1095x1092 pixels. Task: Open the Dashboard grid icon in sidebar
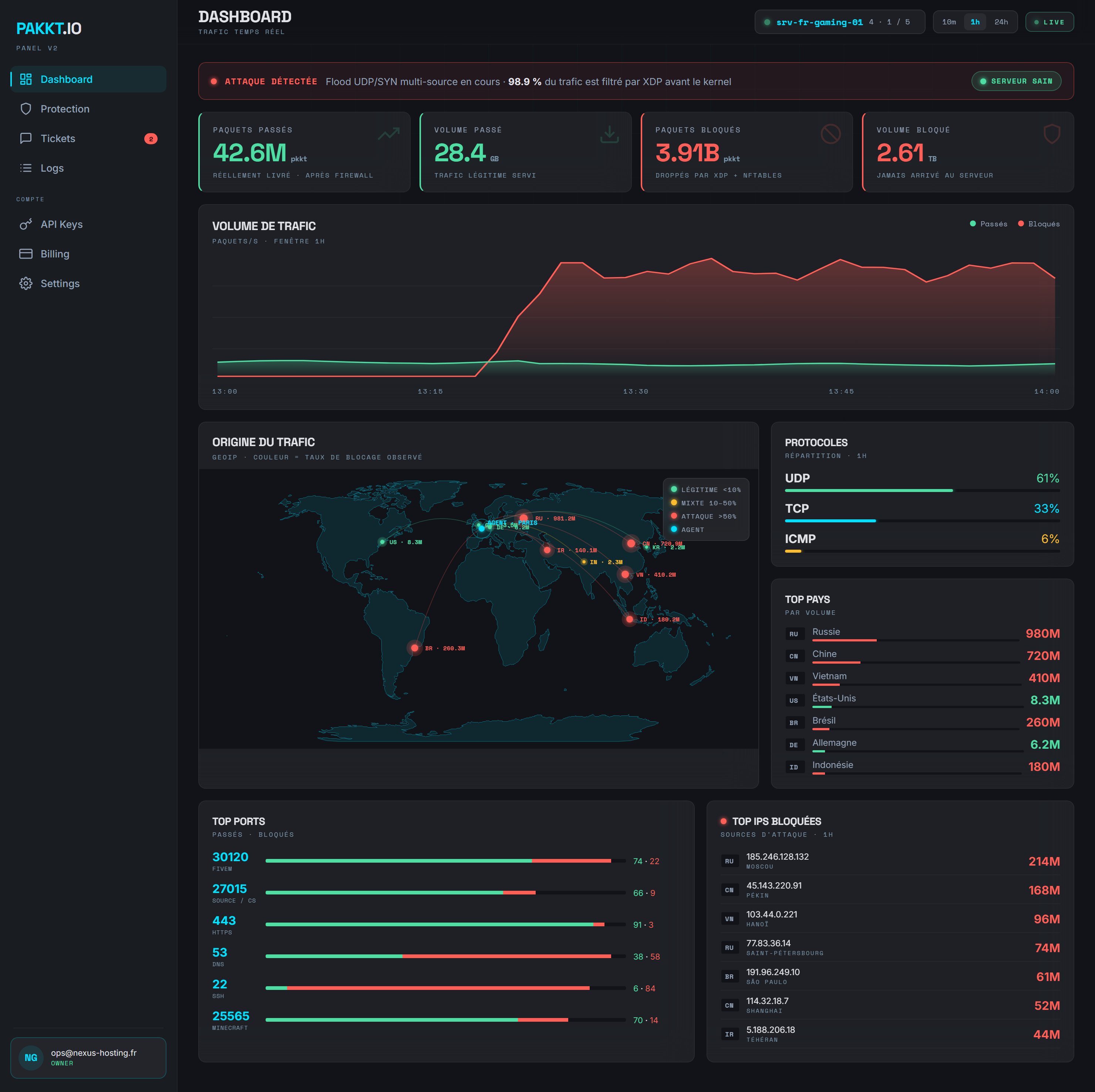pos(26,79)
